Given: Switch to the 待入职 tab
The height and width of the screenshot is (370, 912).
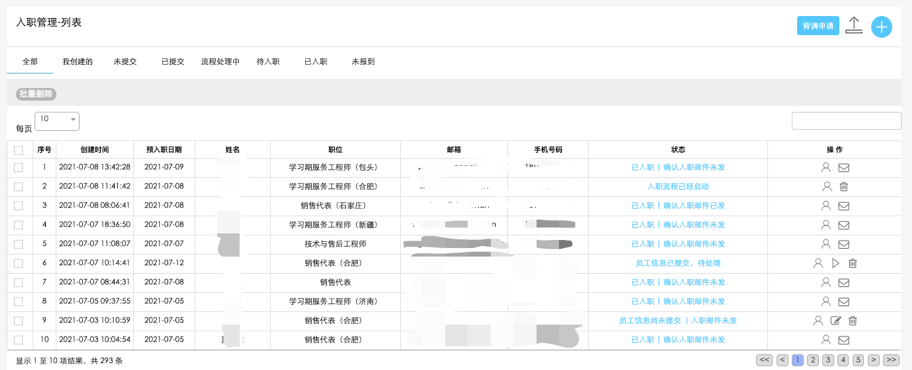Looking at the screenshot, I should [268, 61].
